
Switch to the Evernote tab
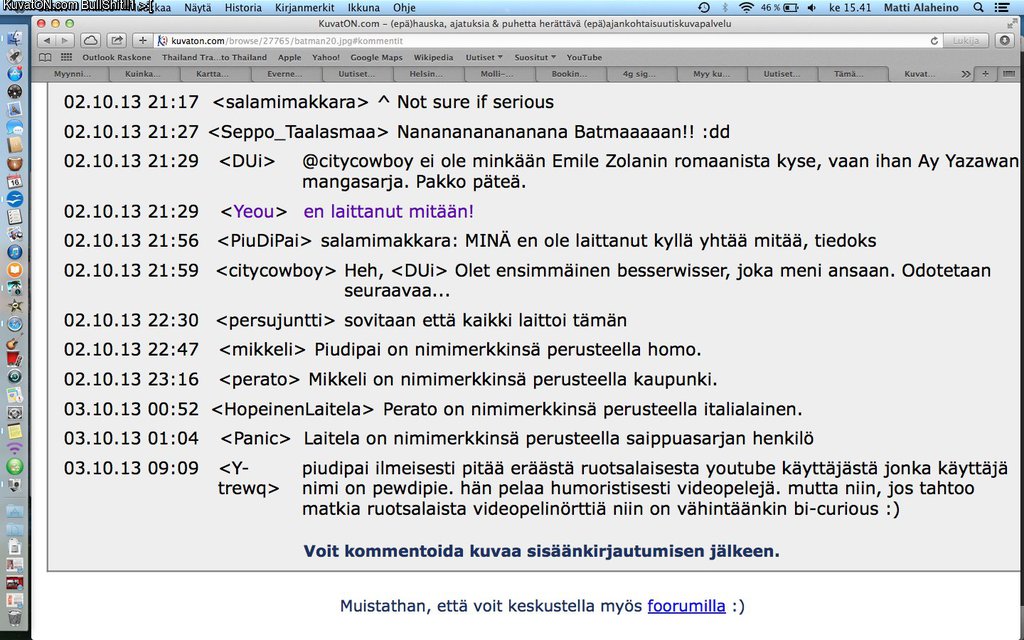point(284,74)
